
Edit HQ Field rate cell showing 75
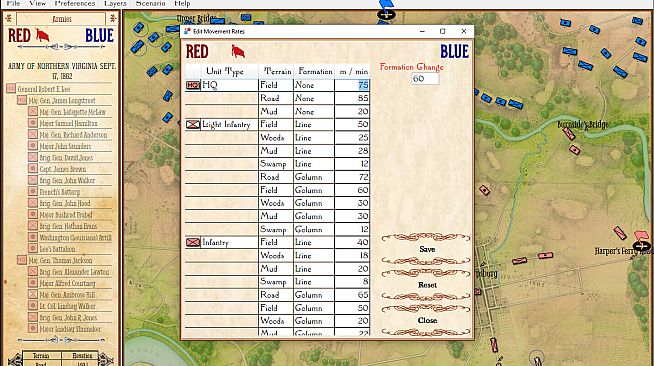pyautogui.click(x=352, y=85)
